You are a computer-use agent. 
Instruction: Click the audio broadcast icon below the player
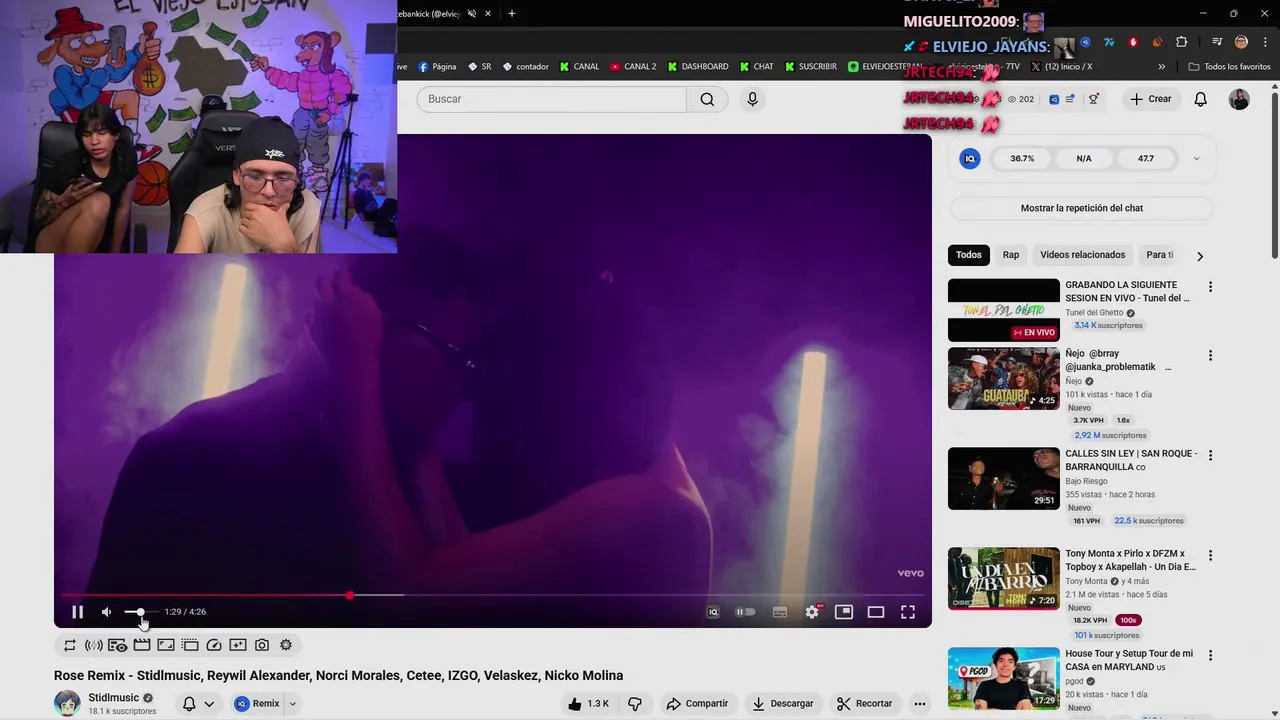(94, 645)
